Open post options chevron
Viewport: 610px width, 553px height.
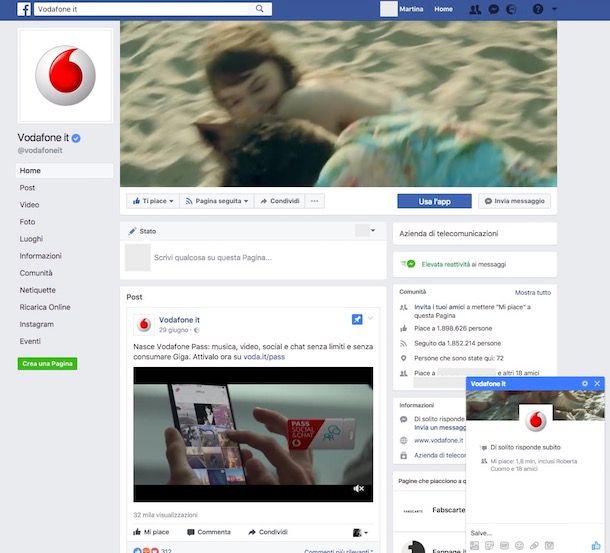pos(371,318)
